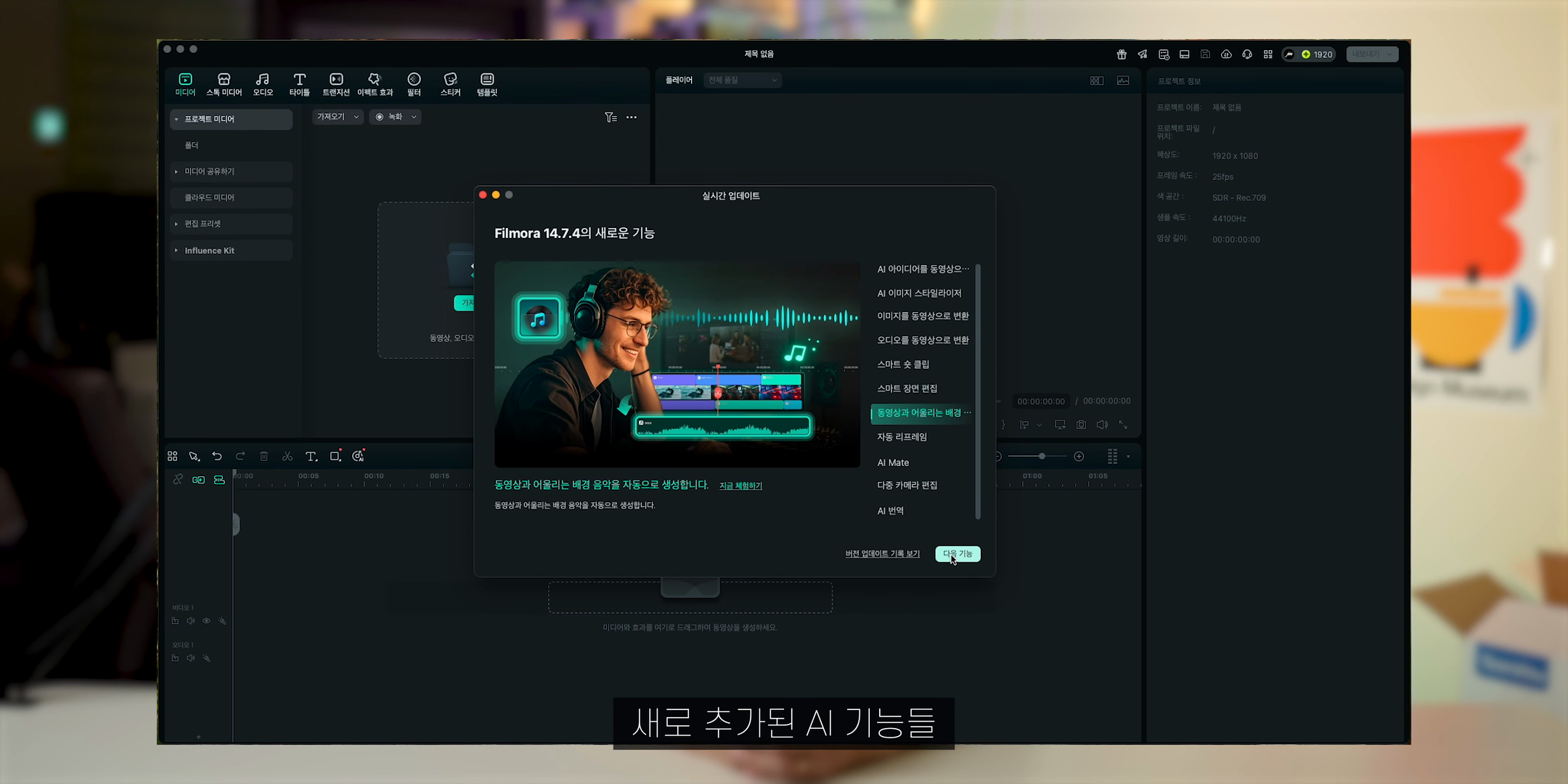This screenshot has width=1568, height=784.
Task: Expand the 편집 프리셋 section
Action: pos(176,224)
